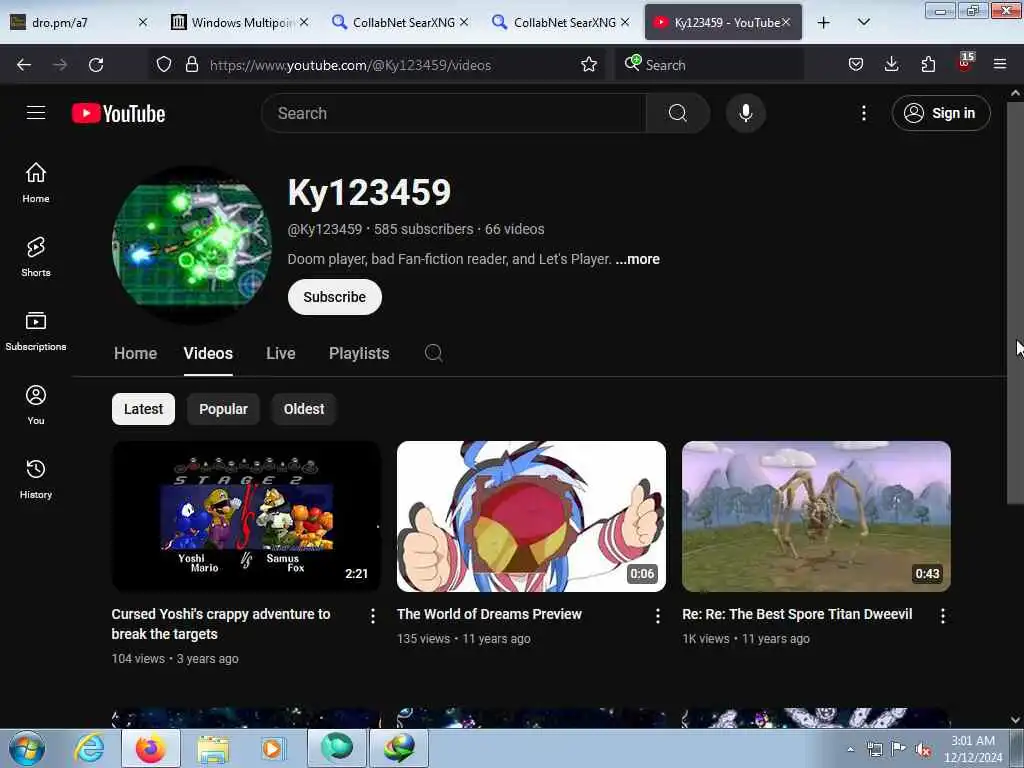Play the Spore creature thumbnail video
The image size is (1024, 768).
tap(816, 517)
